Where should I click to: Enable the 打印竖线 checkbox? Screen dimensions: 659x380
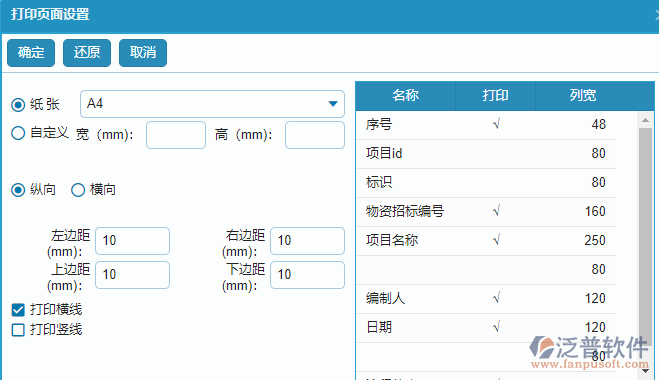[x=18, y=330]
